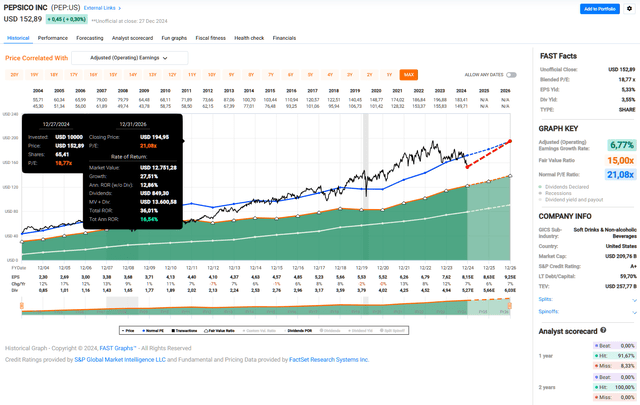The width and height of the screenshot is (640, 405).
Task: Click left orange range handle on mini chart
Action: coord(22,305)
